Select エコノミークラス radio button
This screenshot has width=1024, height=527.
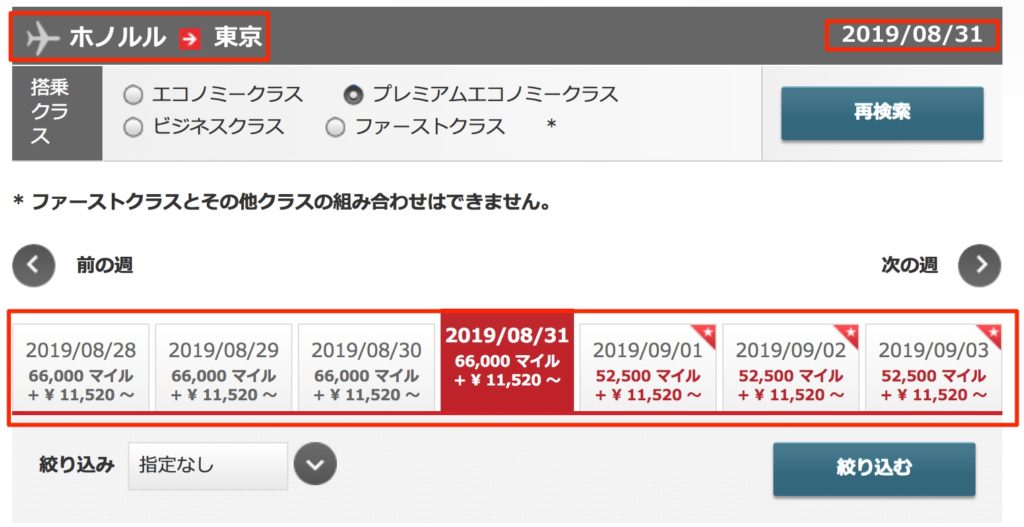(x=133, y=95)
